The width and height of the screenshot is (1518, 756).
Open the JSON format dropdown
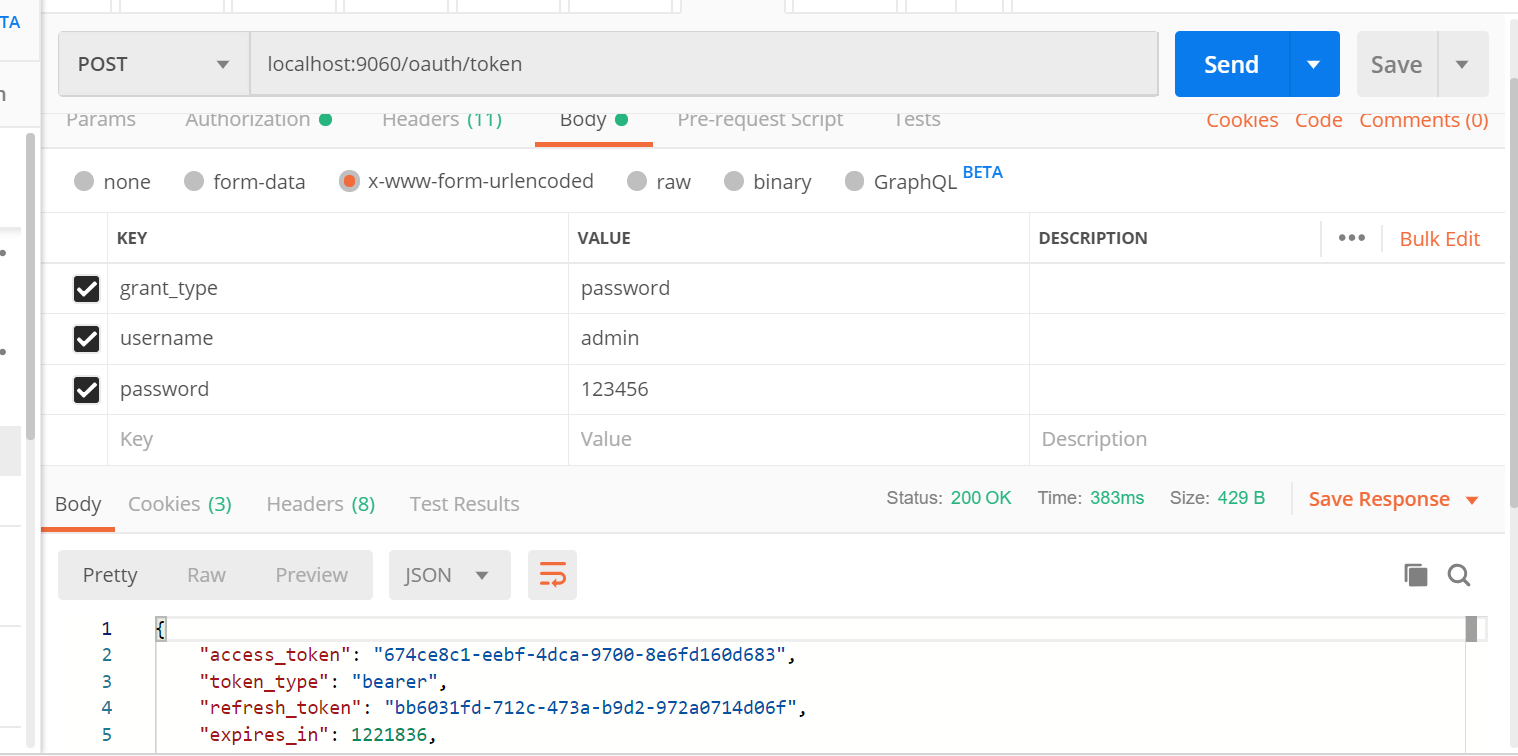pos(449,575)
